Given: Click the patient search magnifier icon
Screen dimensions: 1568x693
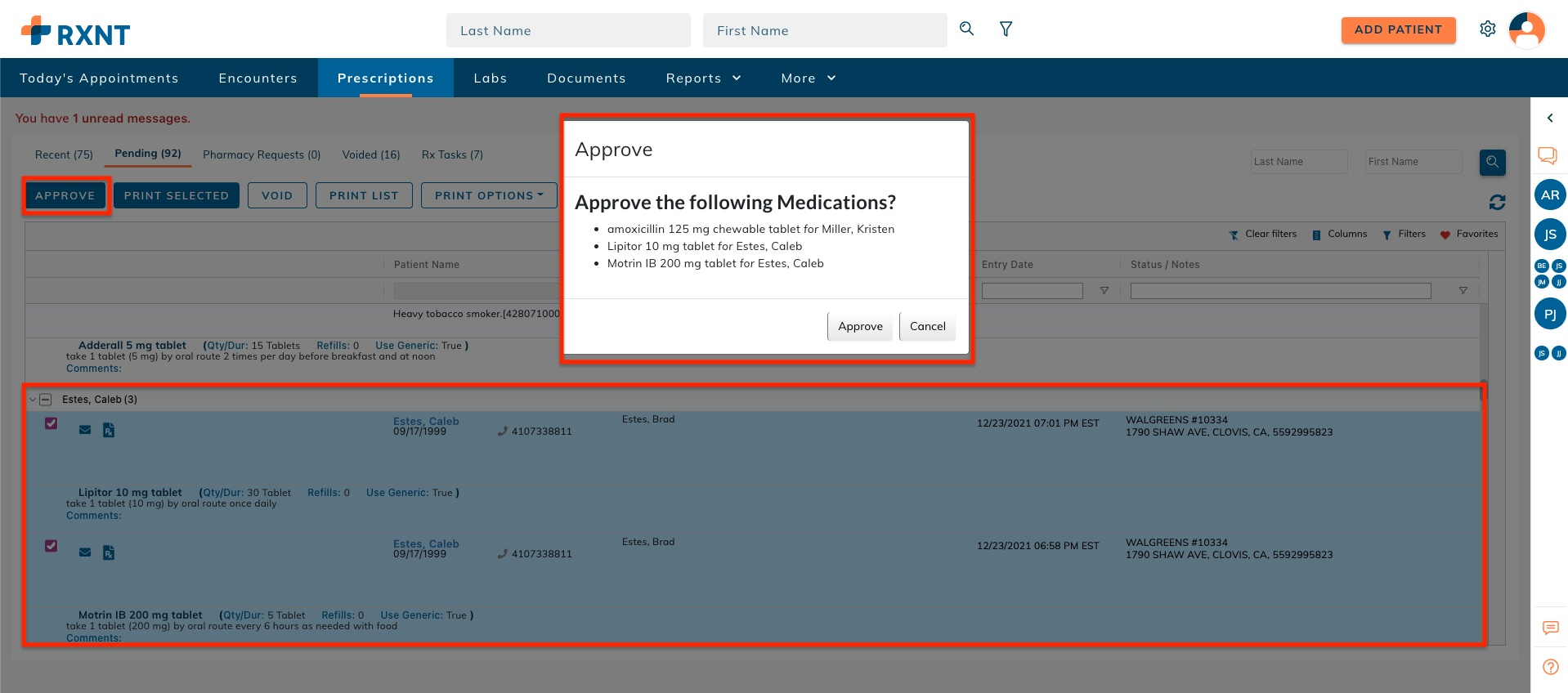Looking at the screenshot, I should 966,29.
